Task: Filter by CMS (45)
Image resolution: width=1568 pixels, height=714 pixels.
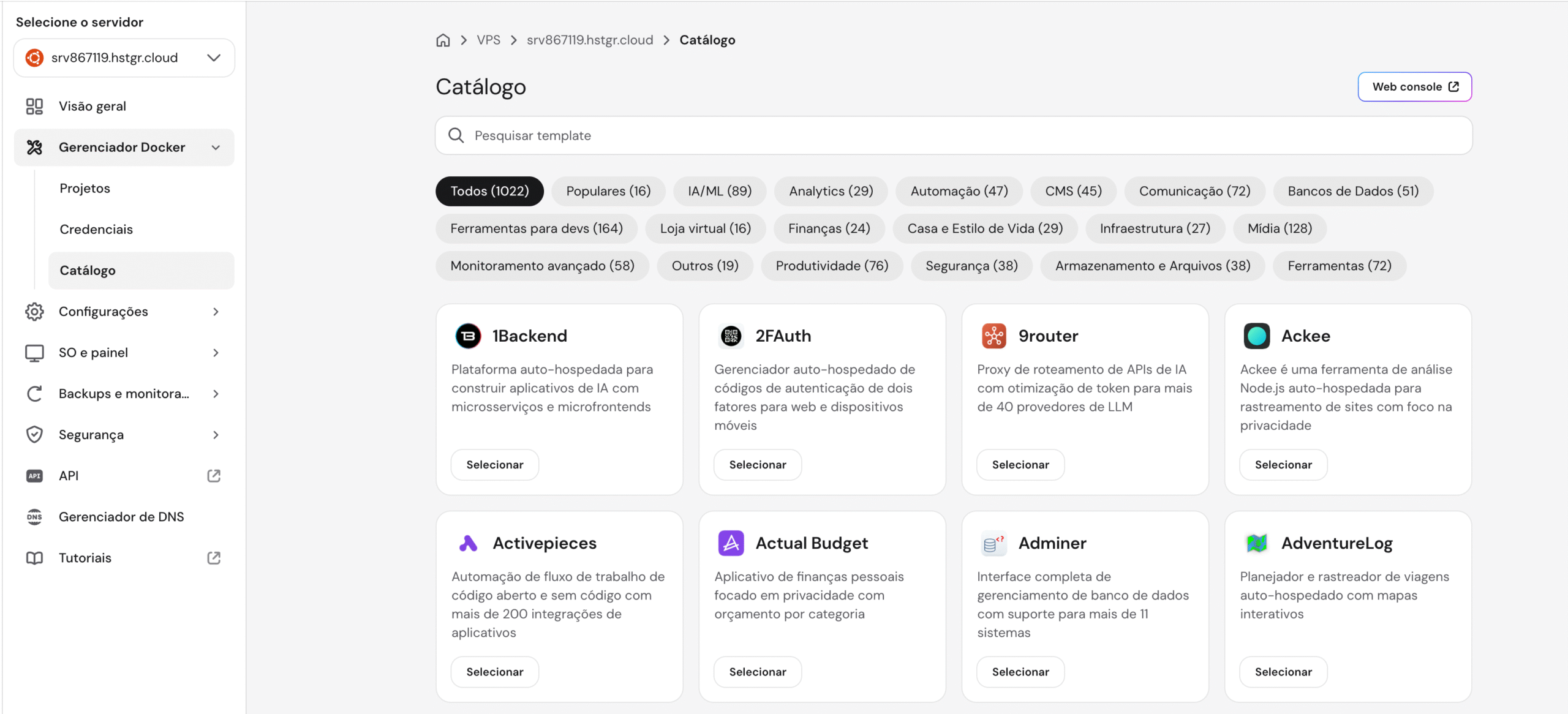Action: 1073,191
